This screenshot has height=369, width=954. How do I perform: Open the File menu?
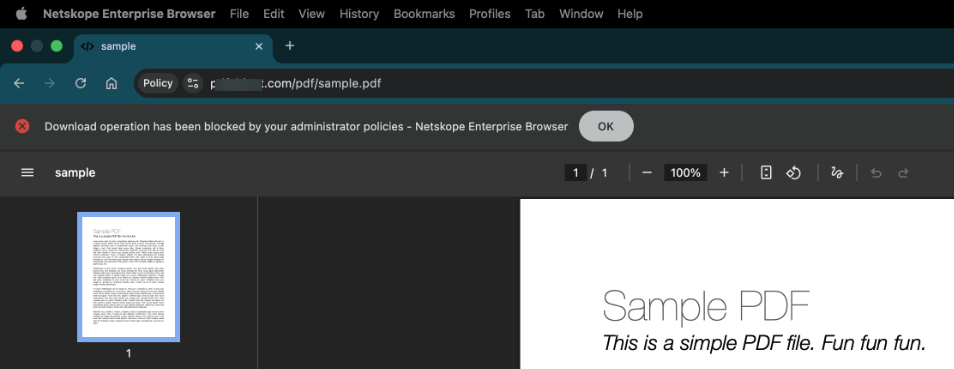[x=239, y=13]
